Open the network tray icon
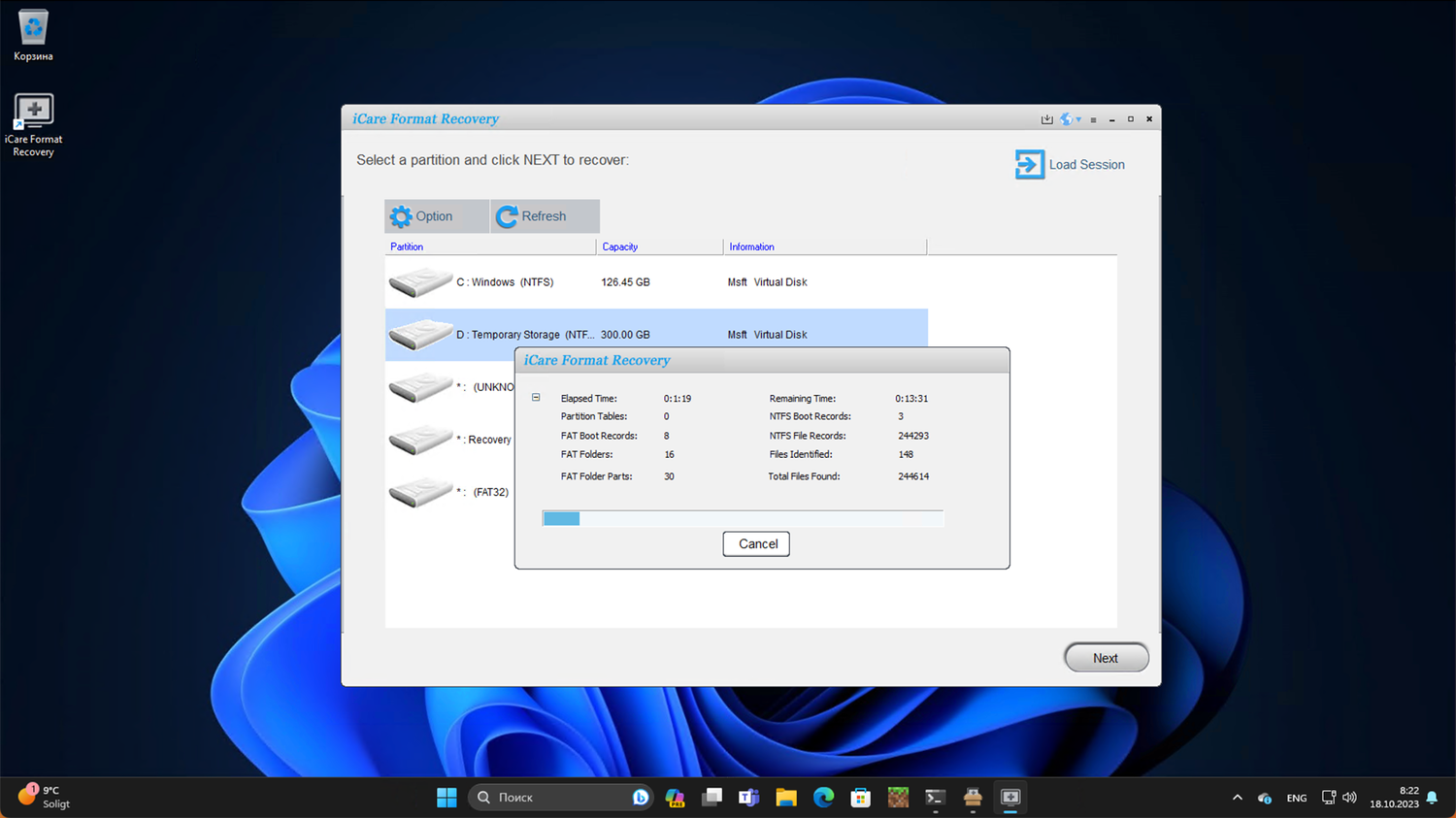 [x=1328, y=798]
